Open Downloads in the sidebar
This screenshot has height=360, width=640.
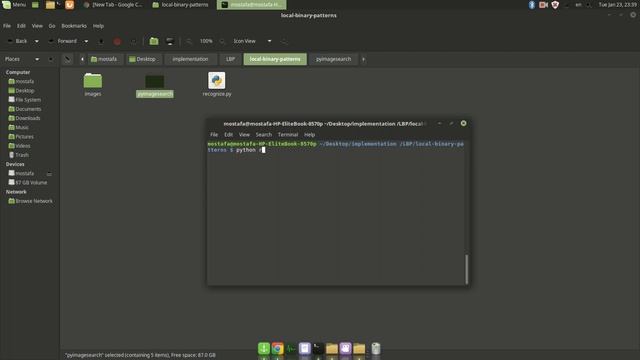pyautogui.click(x=24, y=118)
